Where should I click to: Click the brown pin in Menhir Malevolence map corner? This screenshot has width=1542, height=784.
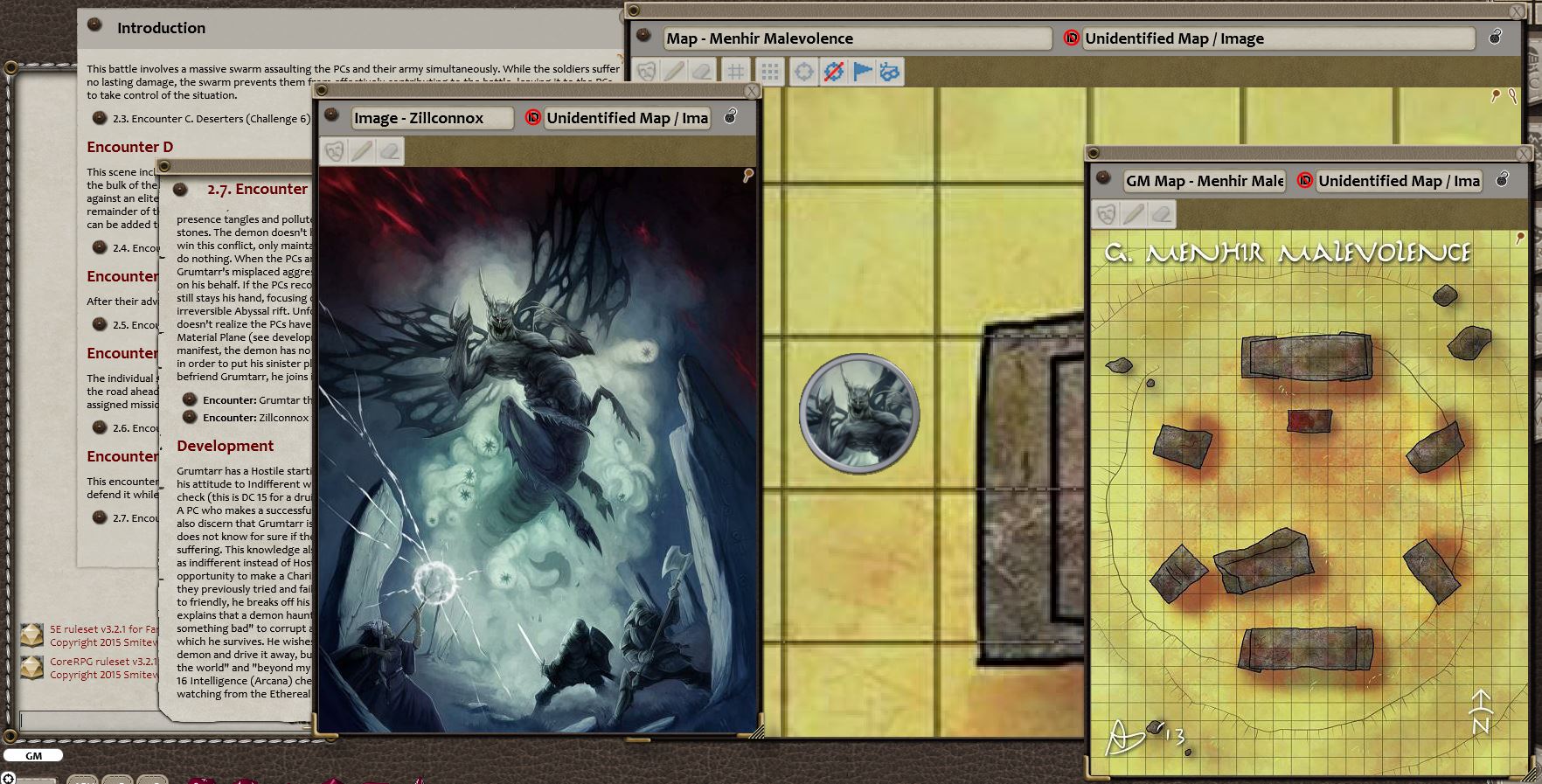[x=1496, y=96]
